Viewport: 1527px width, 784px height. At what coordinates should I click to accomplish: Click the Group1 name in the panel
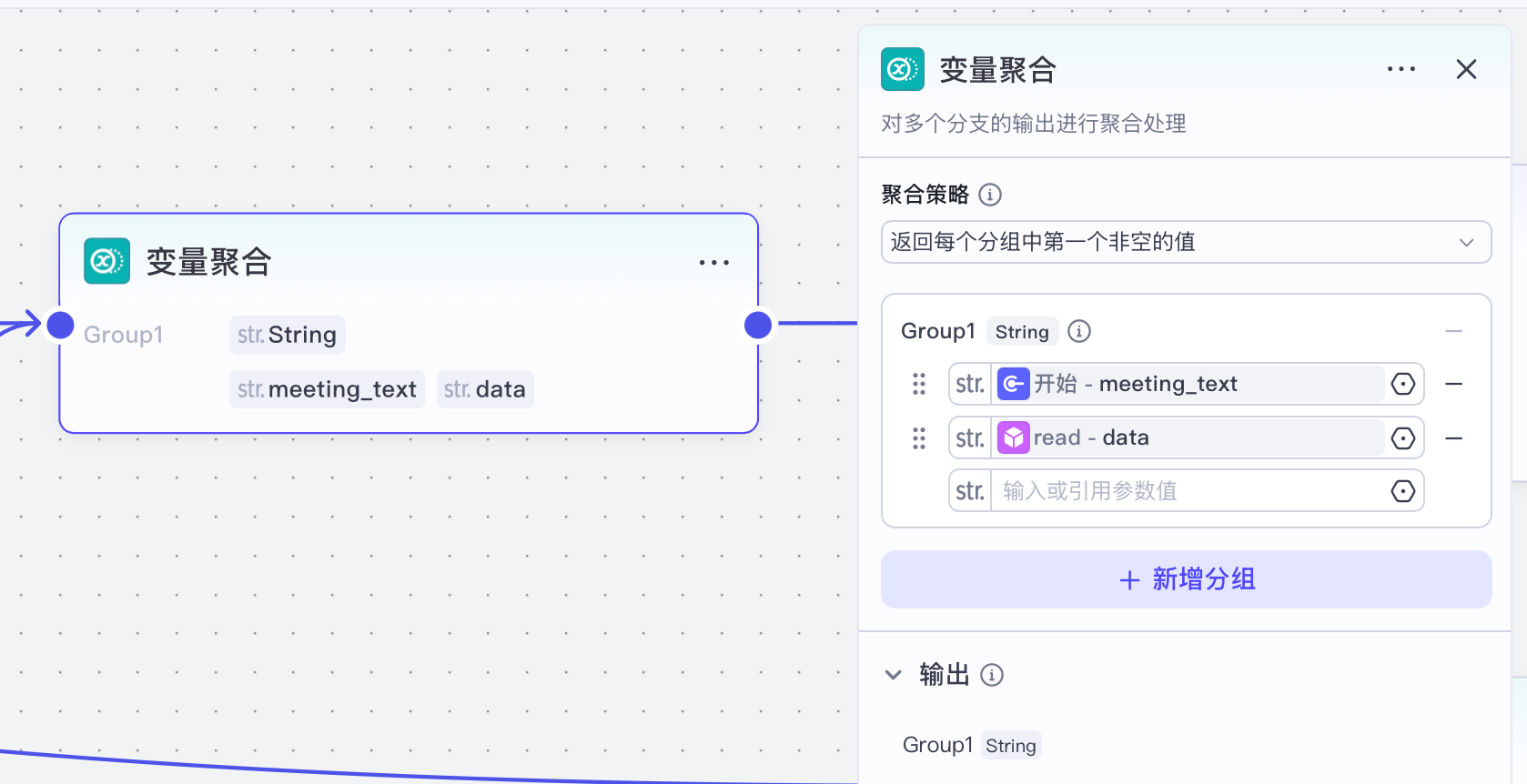938,331
